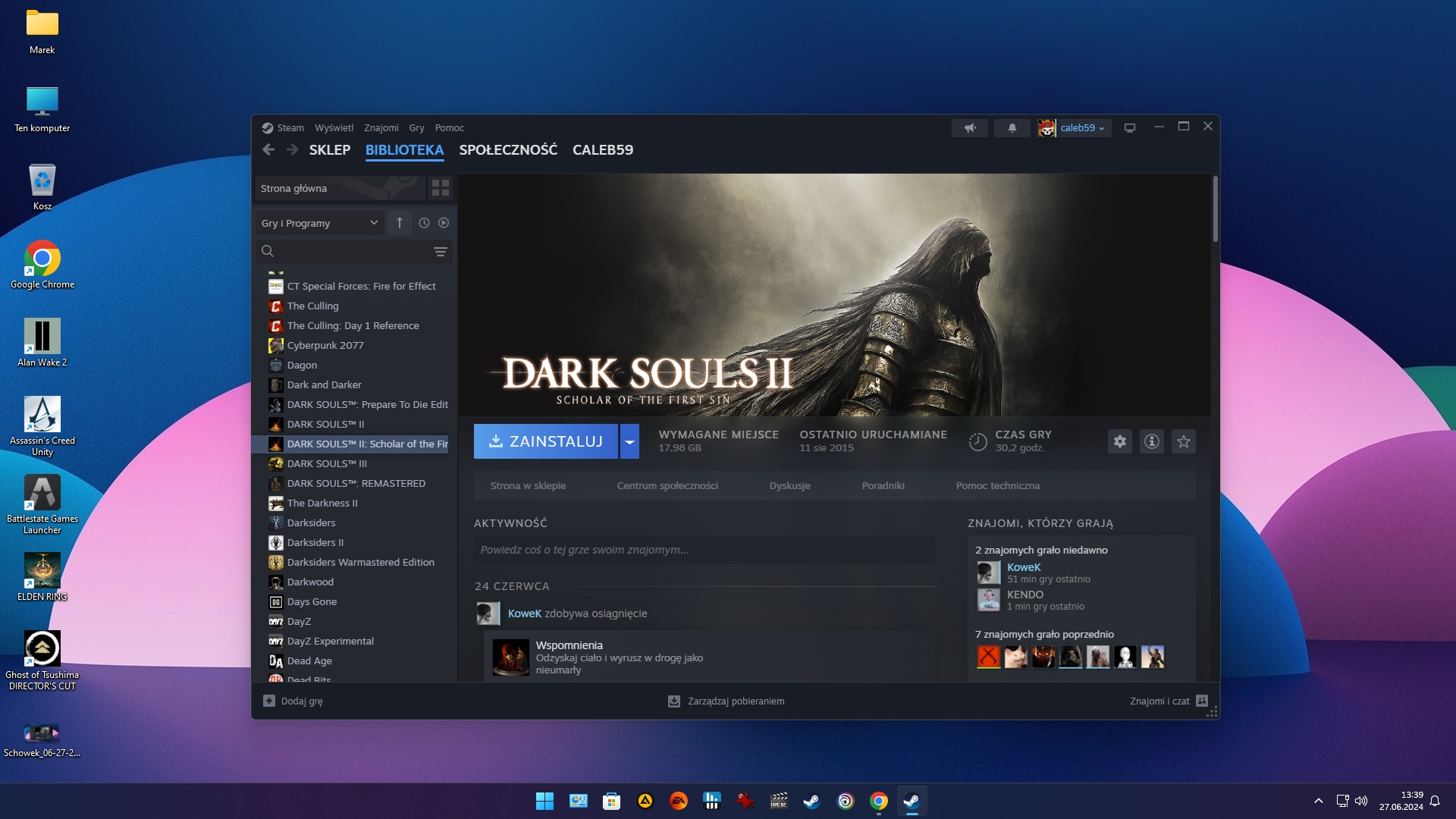1456x819 pixels.
Task: Expand the Gry i Programy dropdown
Action: point(320,223)
